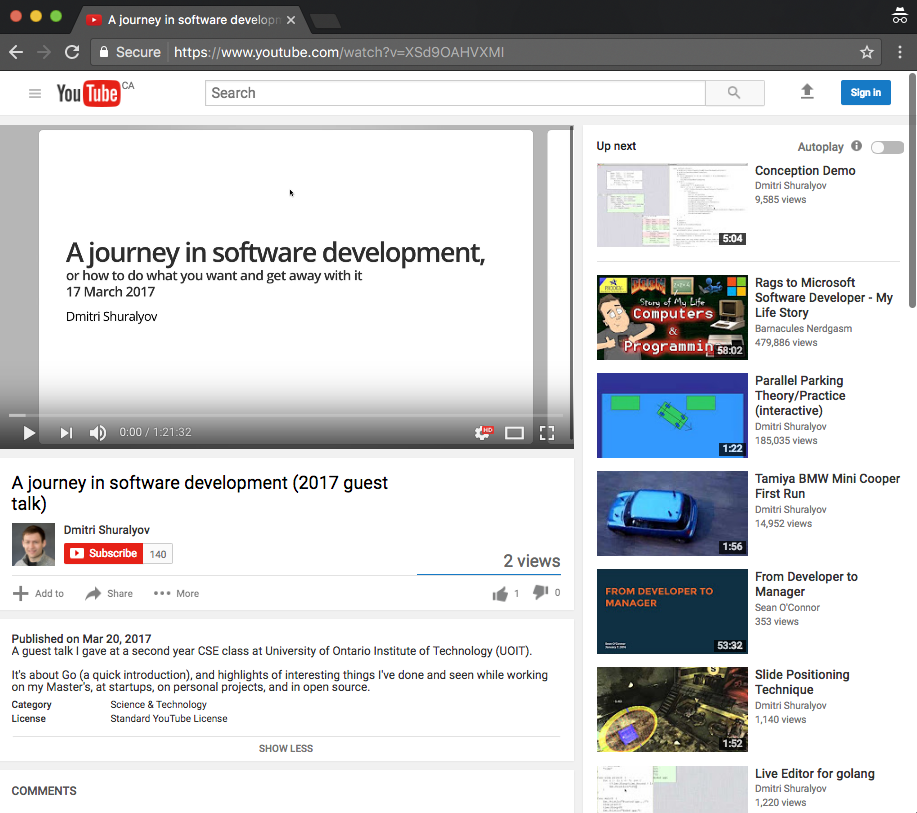Click the browser forward arrow
This screenshot has width=917, height=813.
(x=44, y=52)
